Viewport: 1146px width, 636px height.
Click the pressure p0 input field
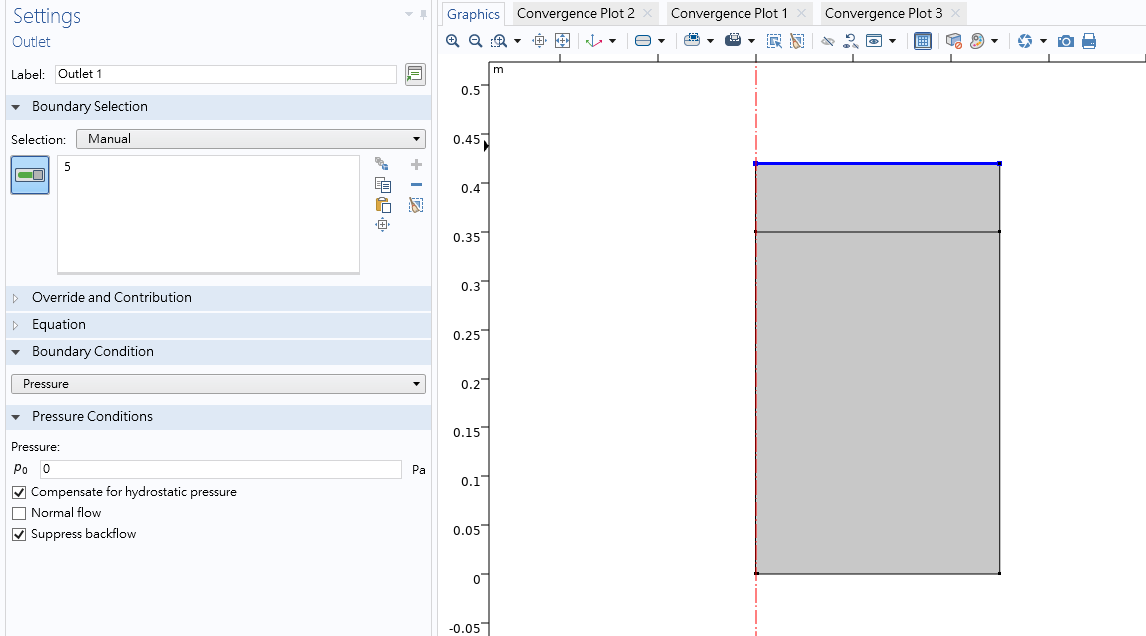220,469
